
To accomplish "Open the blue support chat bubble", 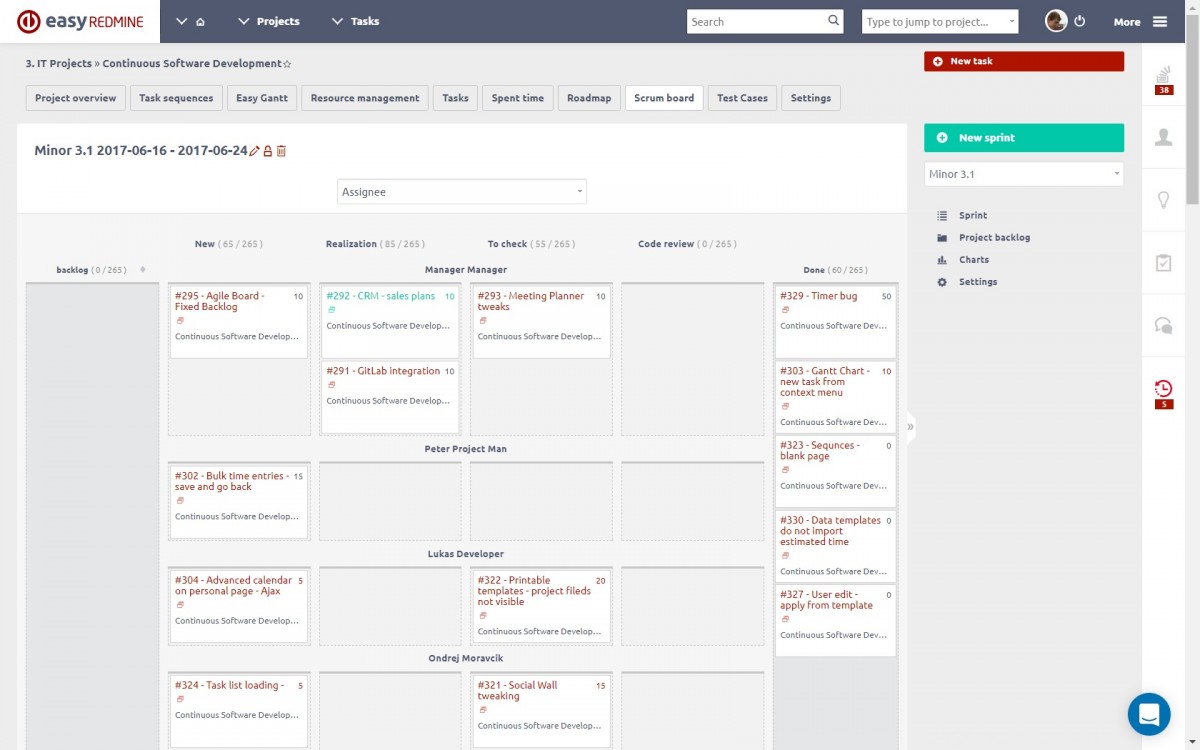I will (1149, 714).
